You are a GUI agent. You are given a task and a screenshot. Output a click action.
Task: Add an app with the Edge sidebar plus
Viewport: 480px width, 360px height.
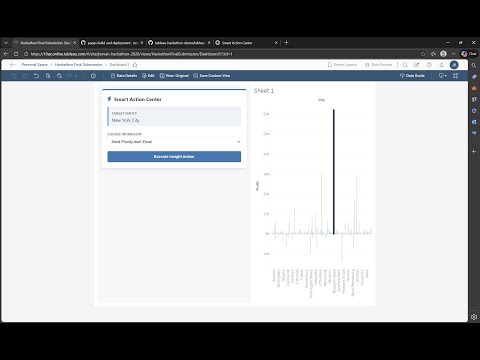[474, 151]
